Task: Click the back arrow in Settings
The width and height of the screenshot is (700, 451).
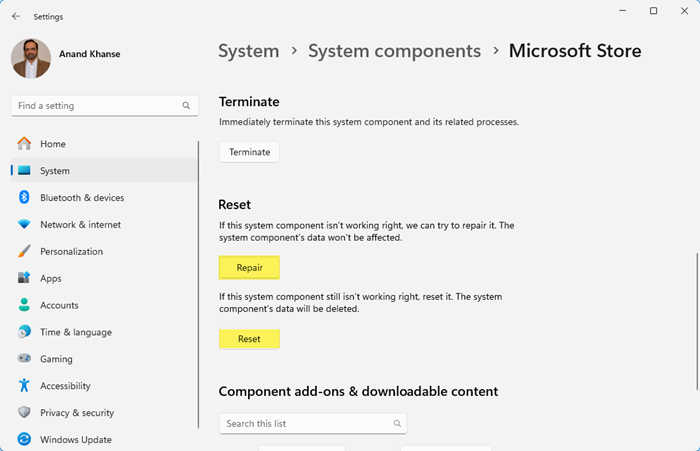Action: coord(15,16)
